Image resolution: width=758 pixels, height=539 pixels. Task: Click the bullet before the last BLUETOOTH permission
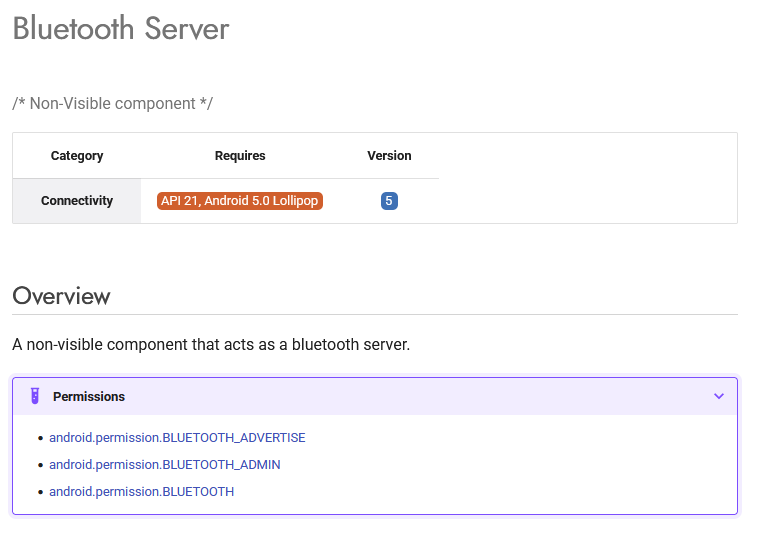pyautogui.click(x=40, y=493)
